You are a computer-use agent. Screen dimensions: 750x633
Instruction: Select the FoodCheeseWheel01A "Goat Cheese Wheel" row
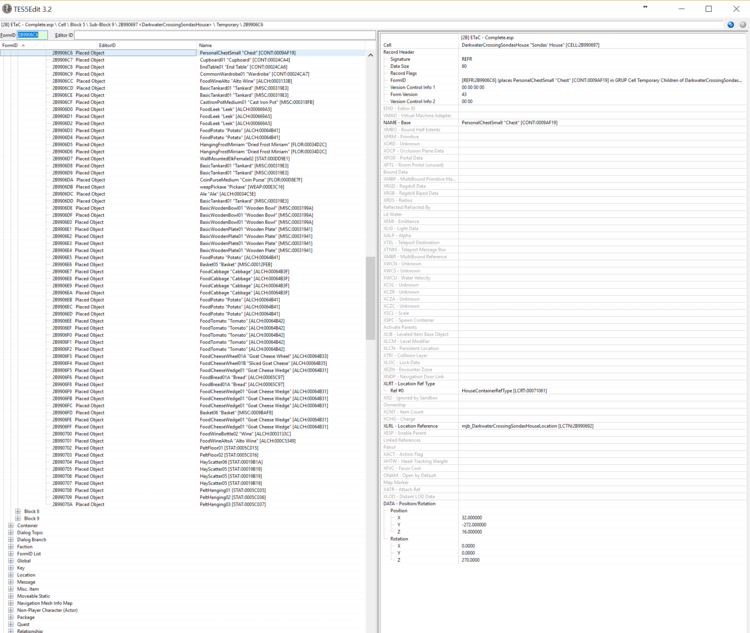183,356
